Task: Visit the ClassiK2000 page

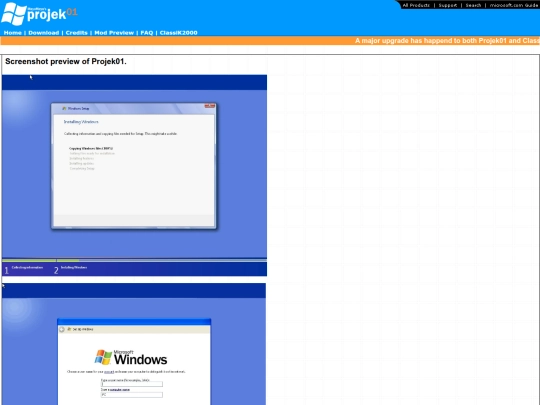Action: pyautogui.click(x=178, y=33)
